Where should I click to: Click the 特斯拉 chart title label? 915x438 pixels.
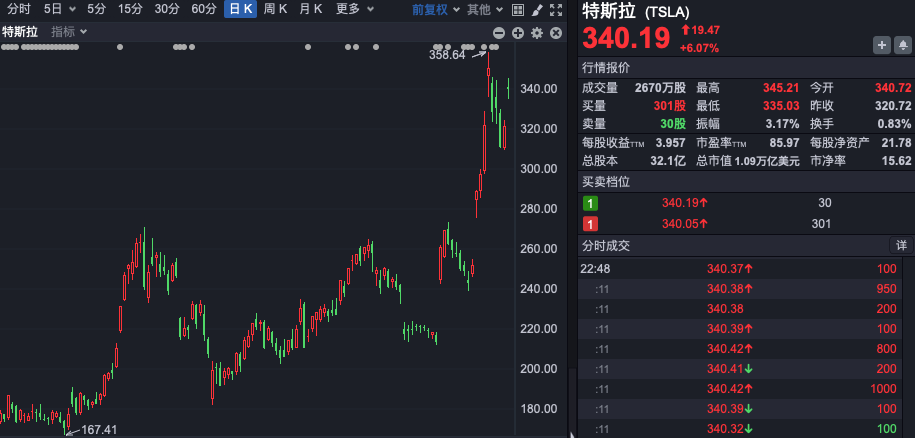click(20, 32)
